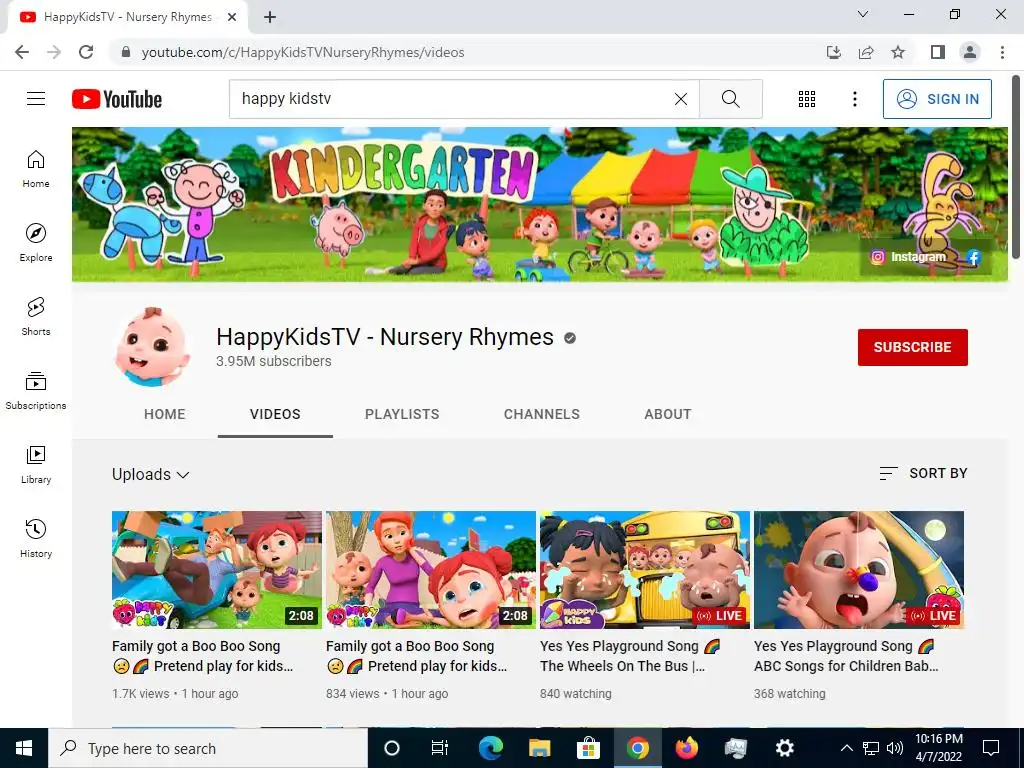Bookmark this page with the star

pyautogui.click(x=898, y=52)
